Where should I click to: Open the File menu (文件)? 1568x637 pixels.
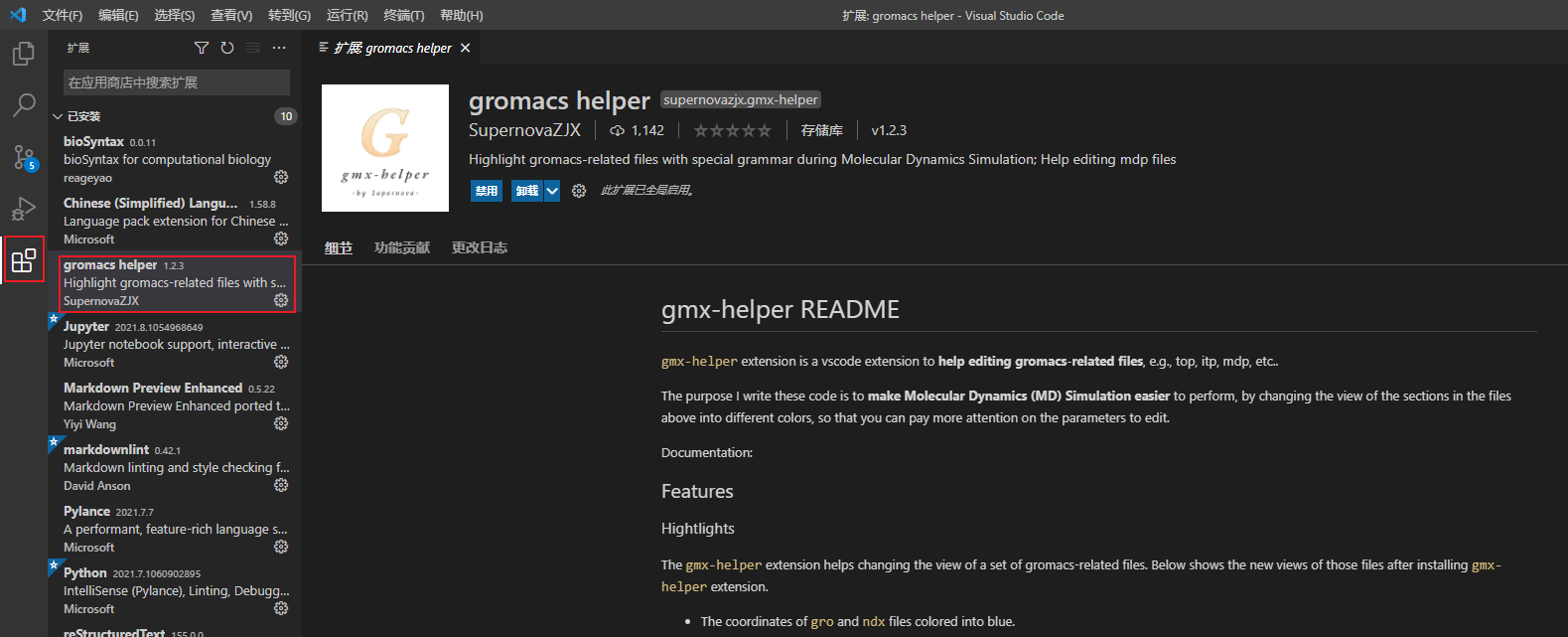click(x=62, y=15)
